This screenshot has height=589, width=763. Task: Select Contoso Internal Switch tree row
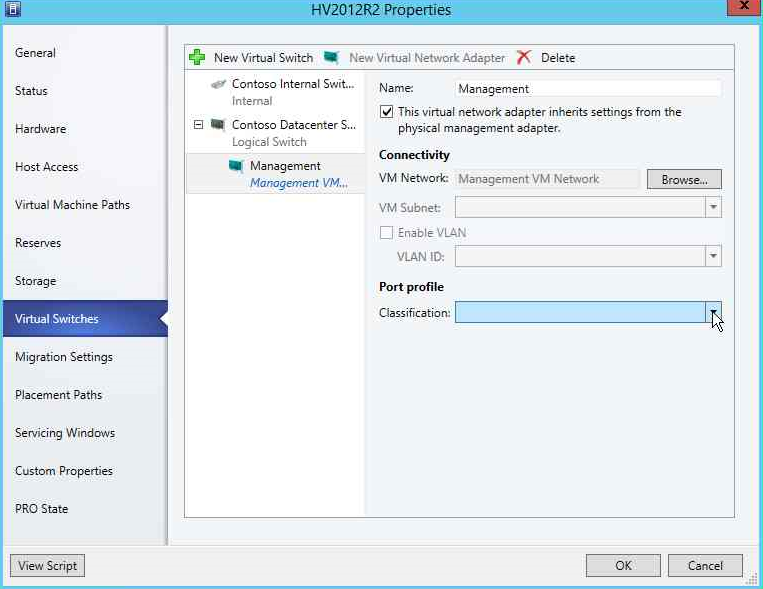click(275, 92)
